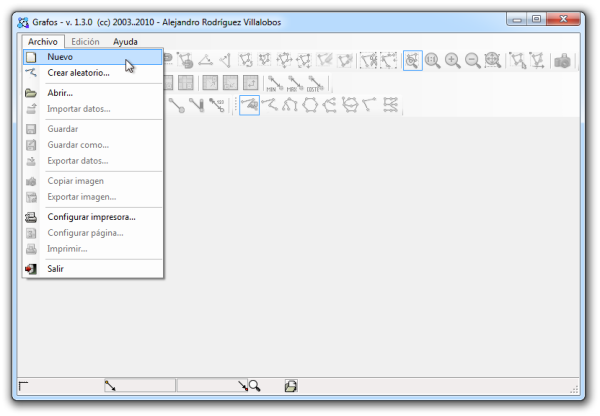Click the plain triangle graph toolbar icon
This screenshot has width=600, height=416.
205,60
